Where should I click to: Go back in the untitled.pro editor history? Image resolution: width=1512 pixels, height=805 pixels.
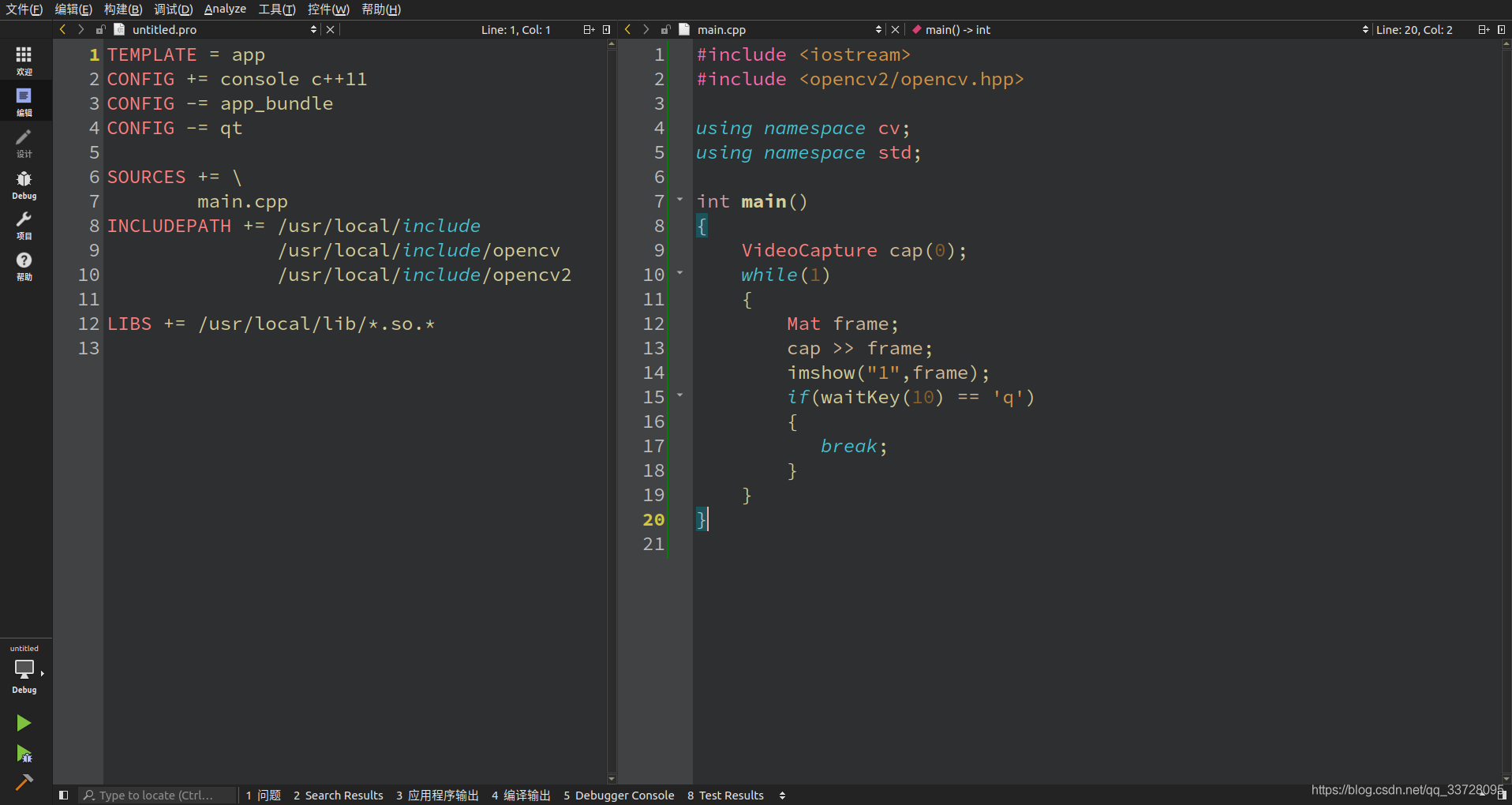click(x=63, y=29)
